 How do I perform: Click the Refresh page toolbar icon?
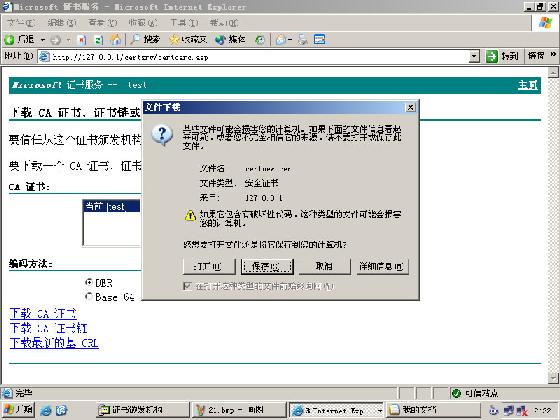pos(99,40)
